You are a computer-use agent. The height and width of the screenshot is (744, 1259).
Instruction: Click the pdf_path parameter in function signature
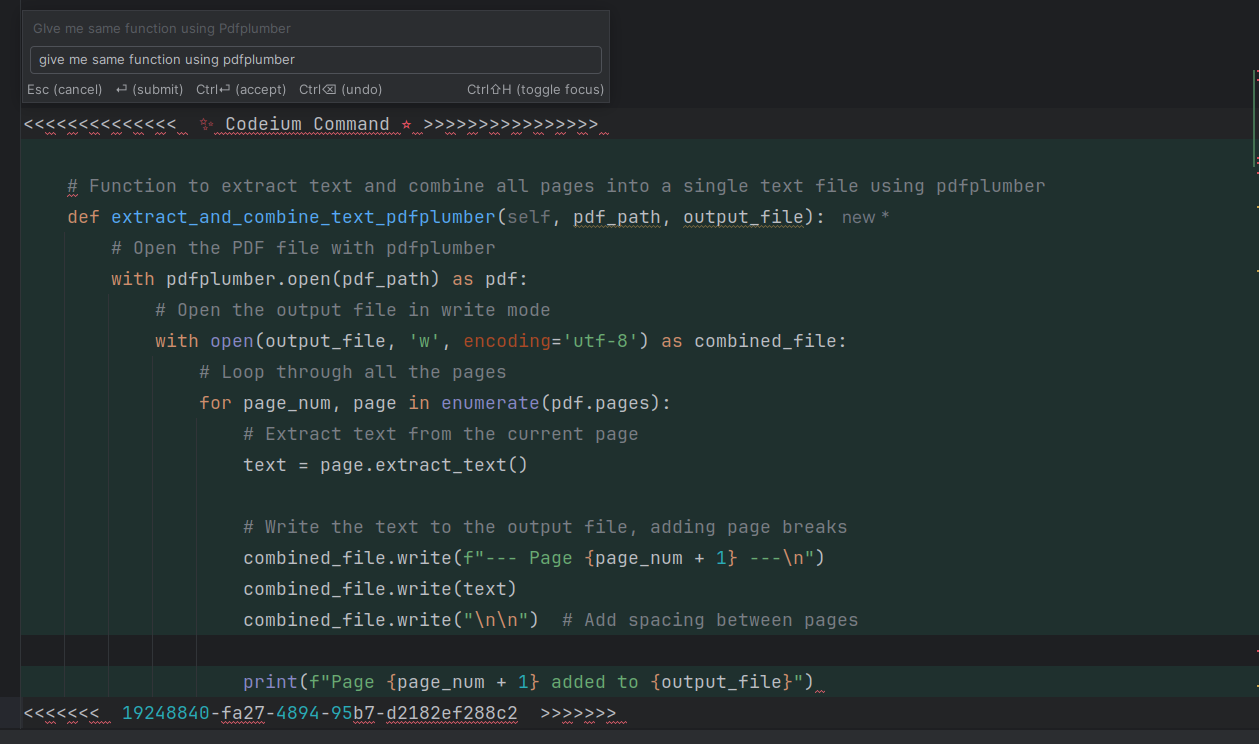pos(617,217)
